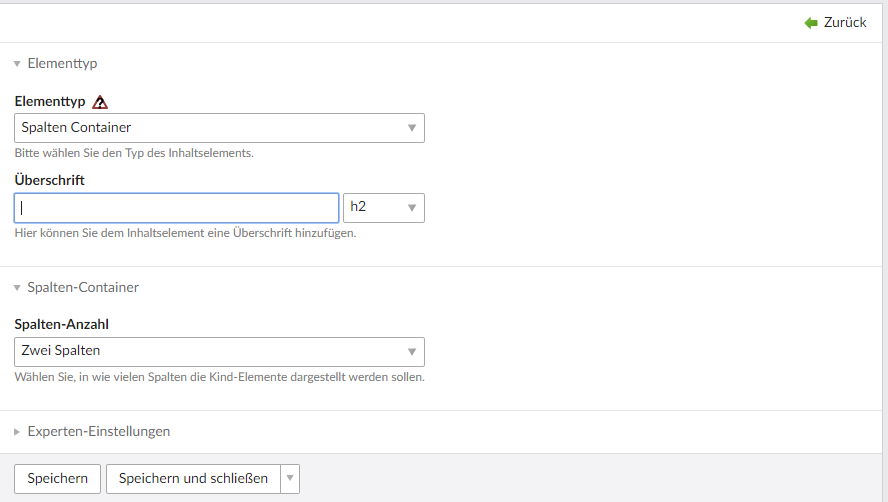Click the Elementtyp section header text

click(x=62, y=64)
